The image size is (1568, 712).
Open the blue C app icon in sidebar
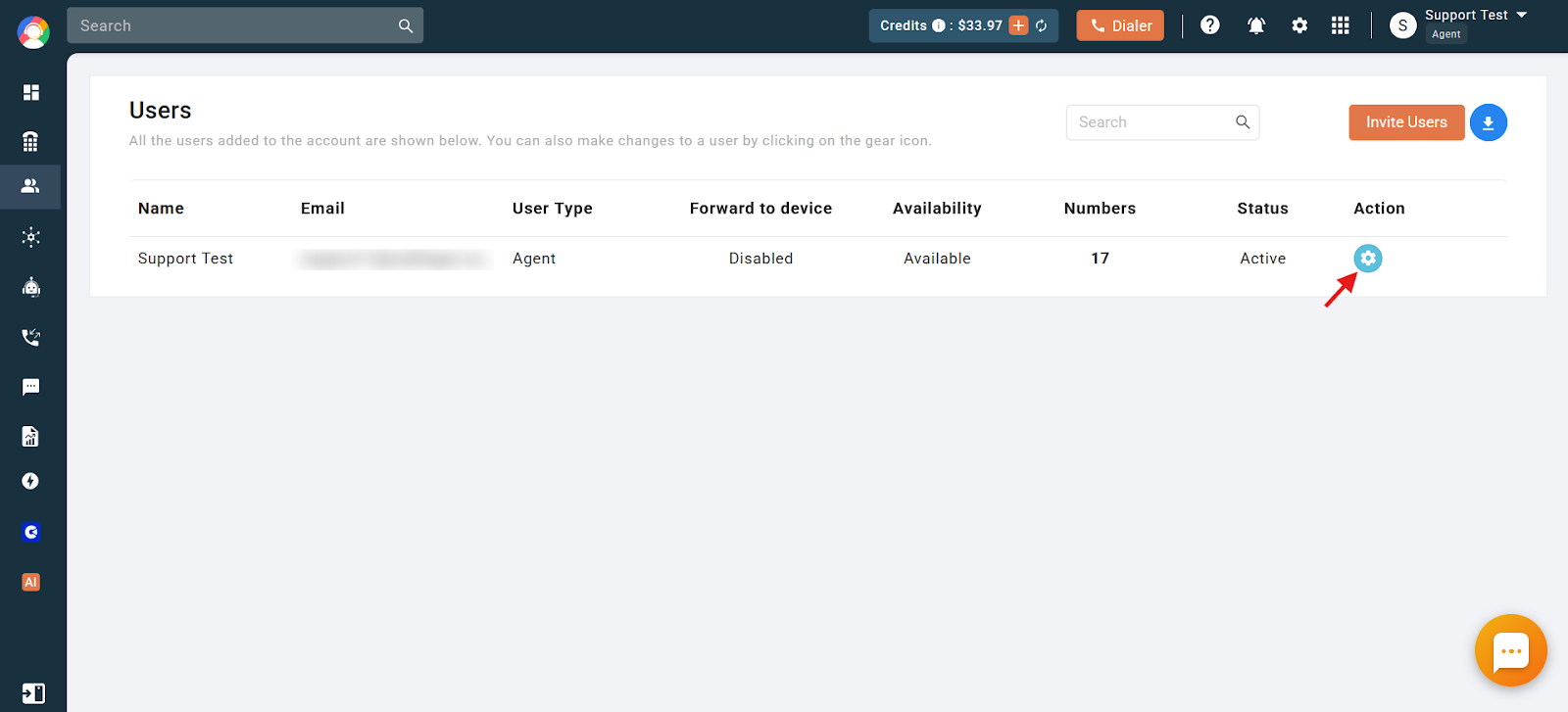(x=31, y=532)
